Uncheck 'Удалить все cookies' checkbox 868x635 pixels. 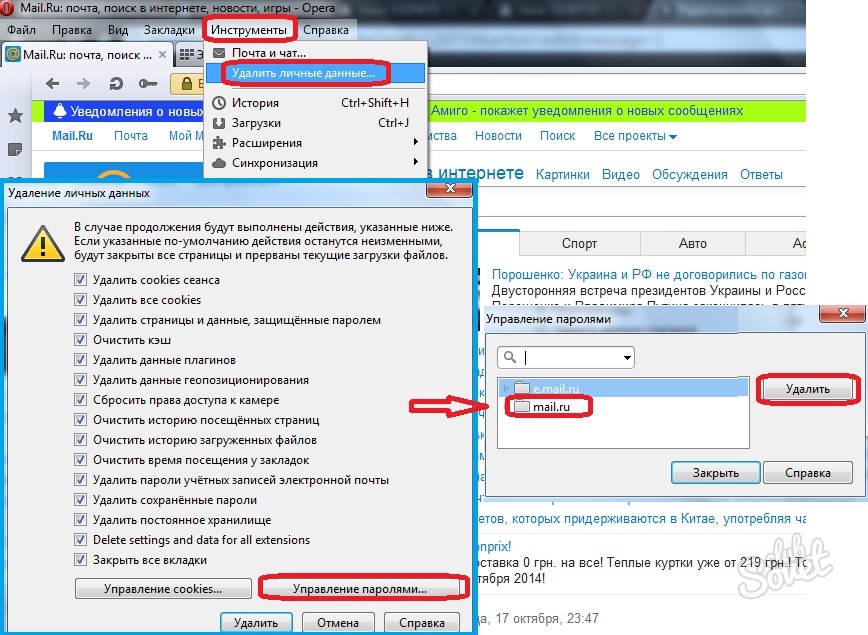click(81, 300)
